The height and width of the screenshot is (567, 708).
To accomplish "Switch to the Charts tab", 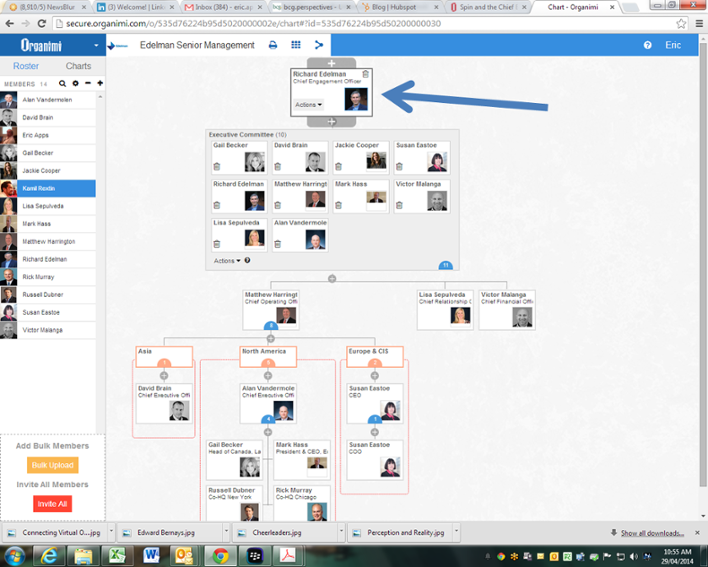I will click(78, 66).
